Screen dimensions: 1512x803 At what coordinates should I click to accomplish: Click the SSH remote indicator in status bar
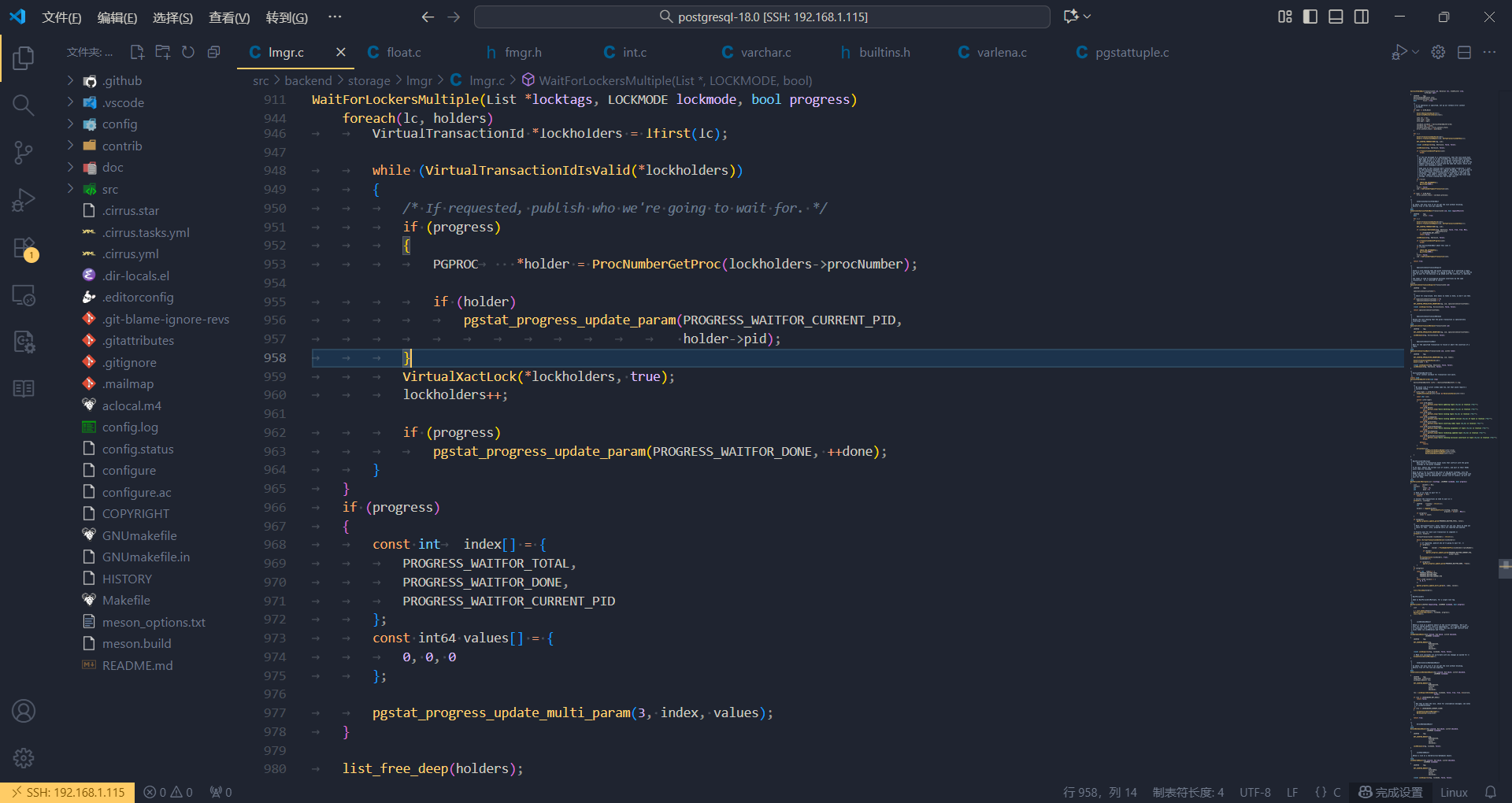pyautogui.click(x=68, y=793)
